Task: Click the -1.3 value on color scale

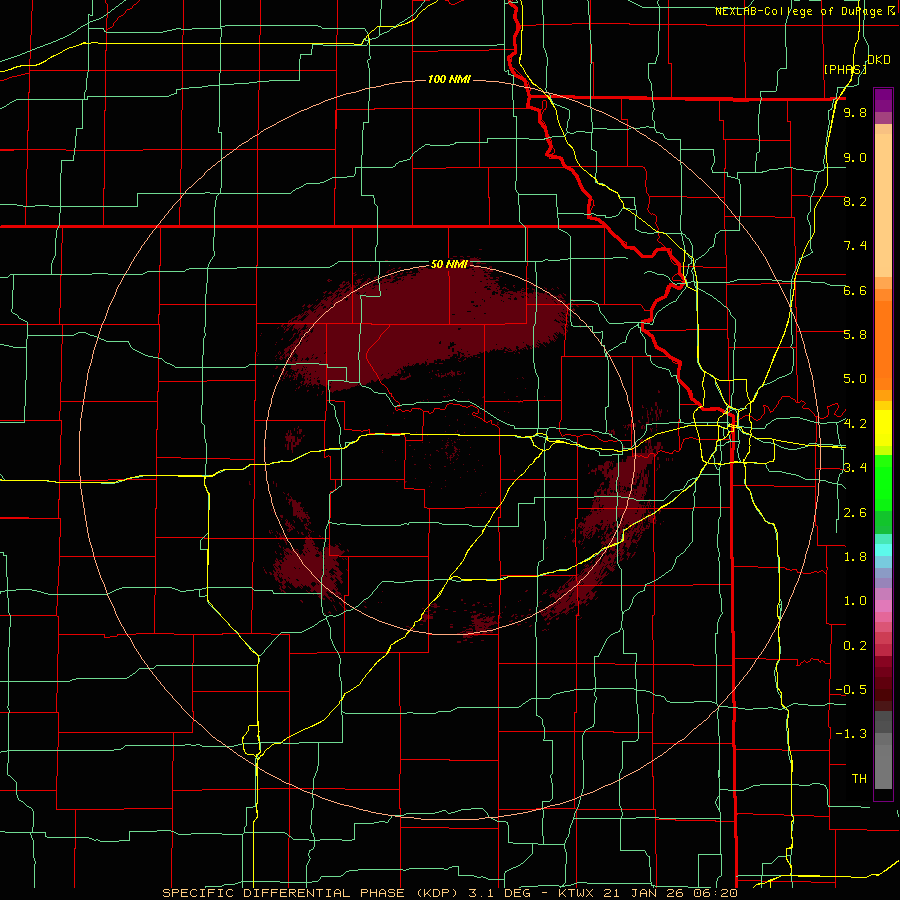Action: click(x=851, y=734)
